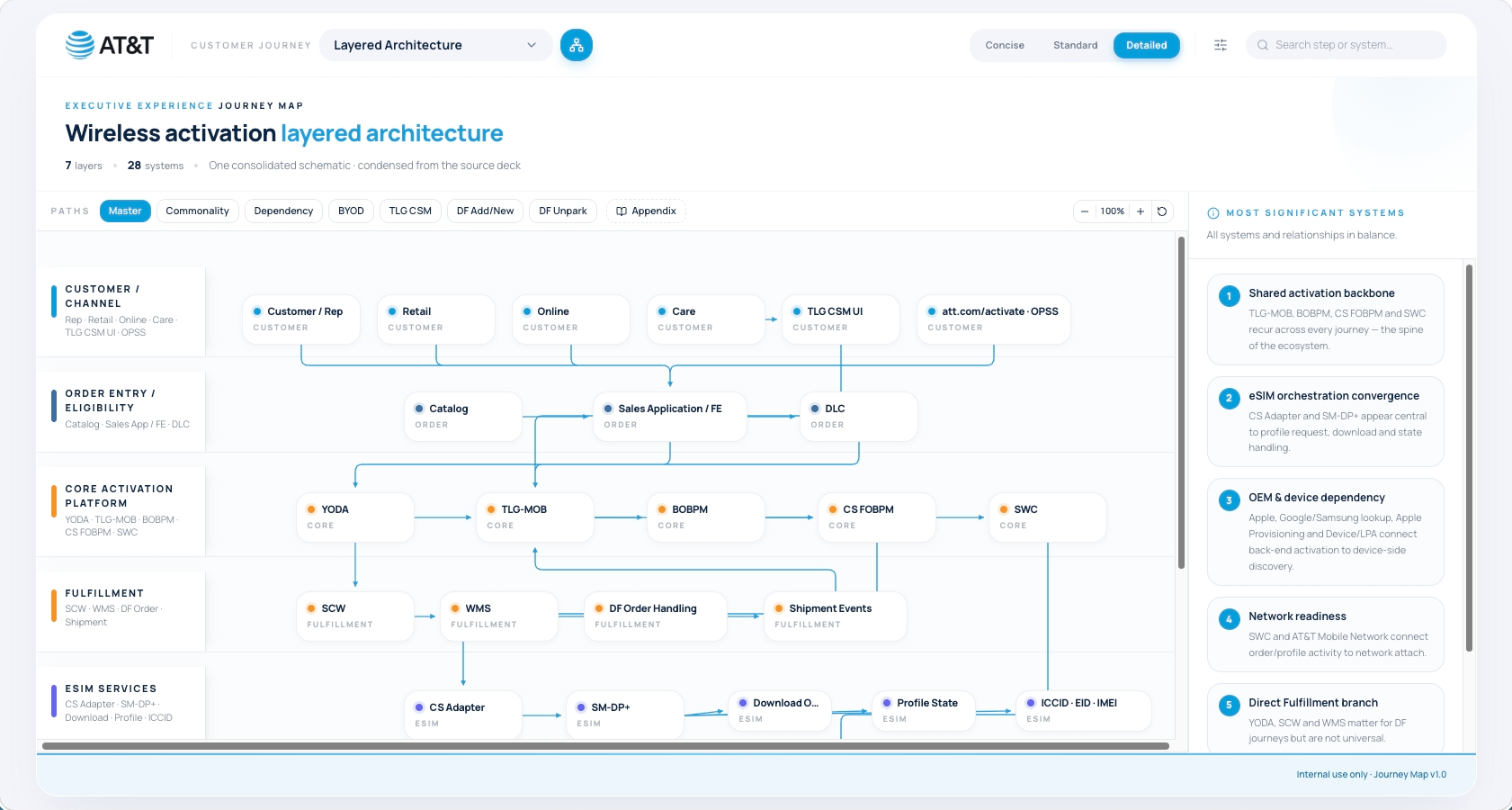Image resolution: width=1512 pixels, height=810 pixels.
Task: Select the SCW fulfillment node
Action: pos(355,616)
